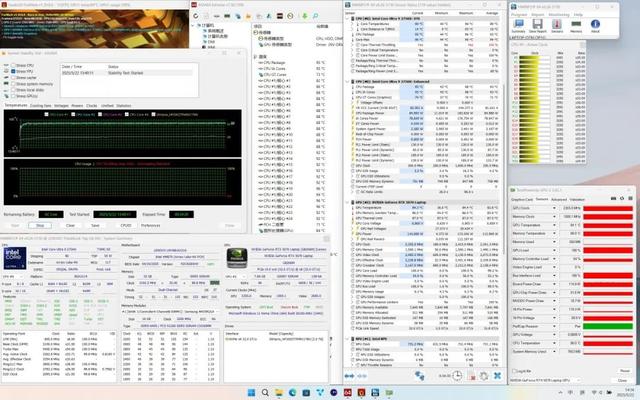Viewport: 640px width, 400px height.
Task: Toggle the CPU Core #4 graph checkbox
Action: click(127, 115)
